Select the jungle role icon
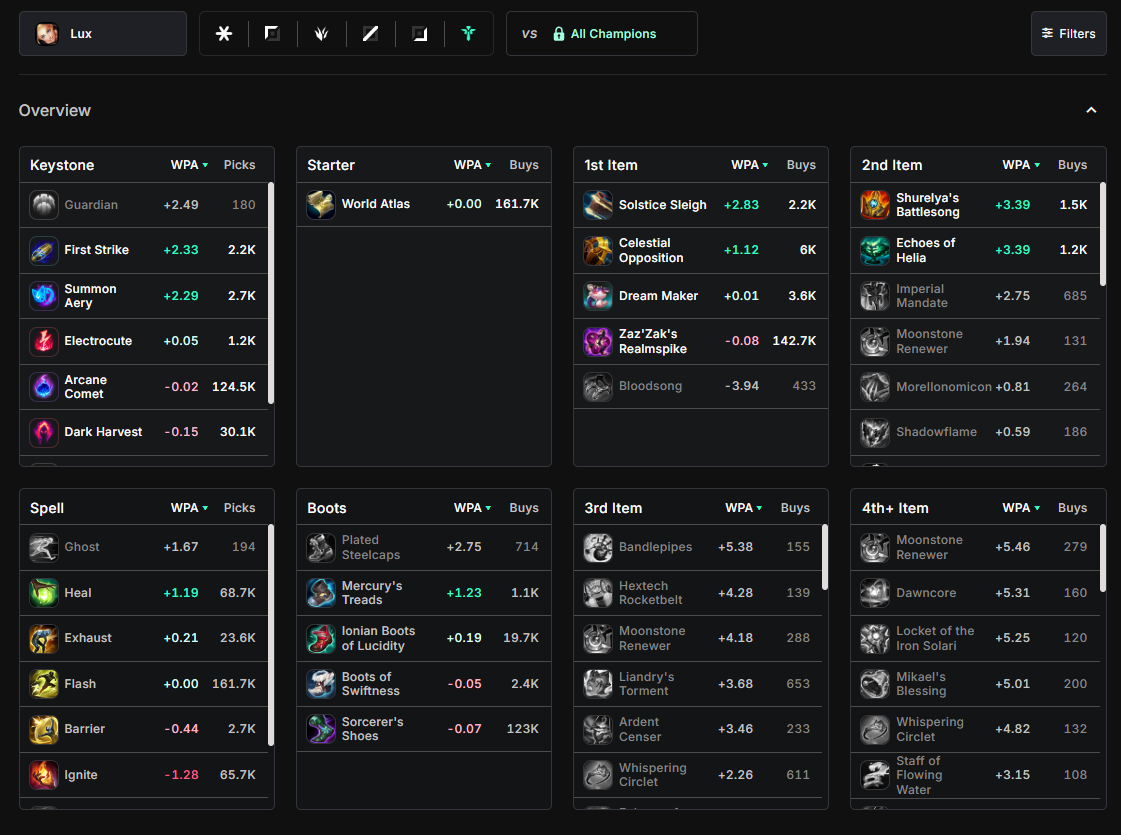Viewport: 1121px width, 835px height. pyautogui.click(x=322, y=34)
